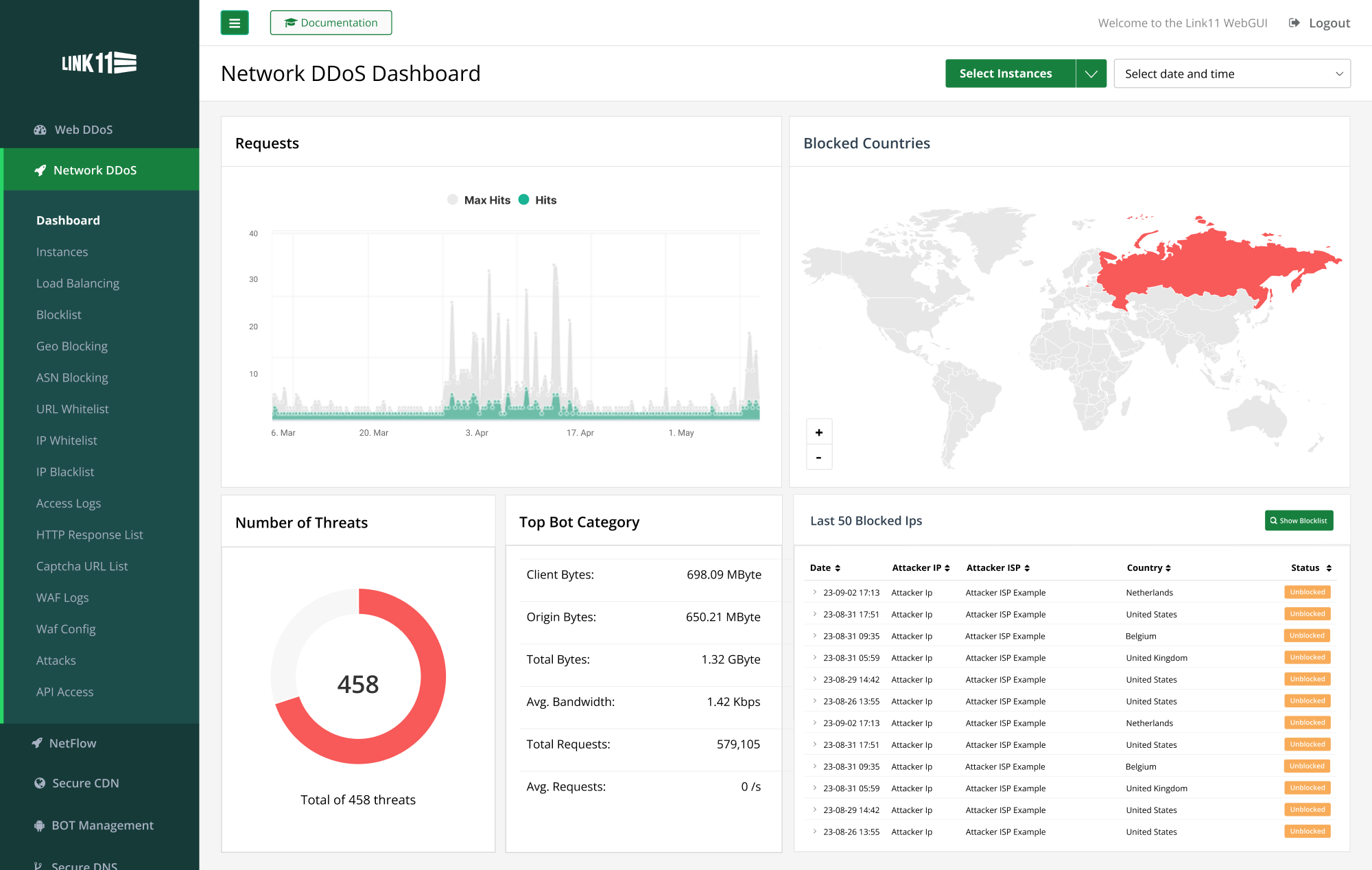Open the Select Instances dropdown arrow
1372x870 pixels.
coord(1091,73)
